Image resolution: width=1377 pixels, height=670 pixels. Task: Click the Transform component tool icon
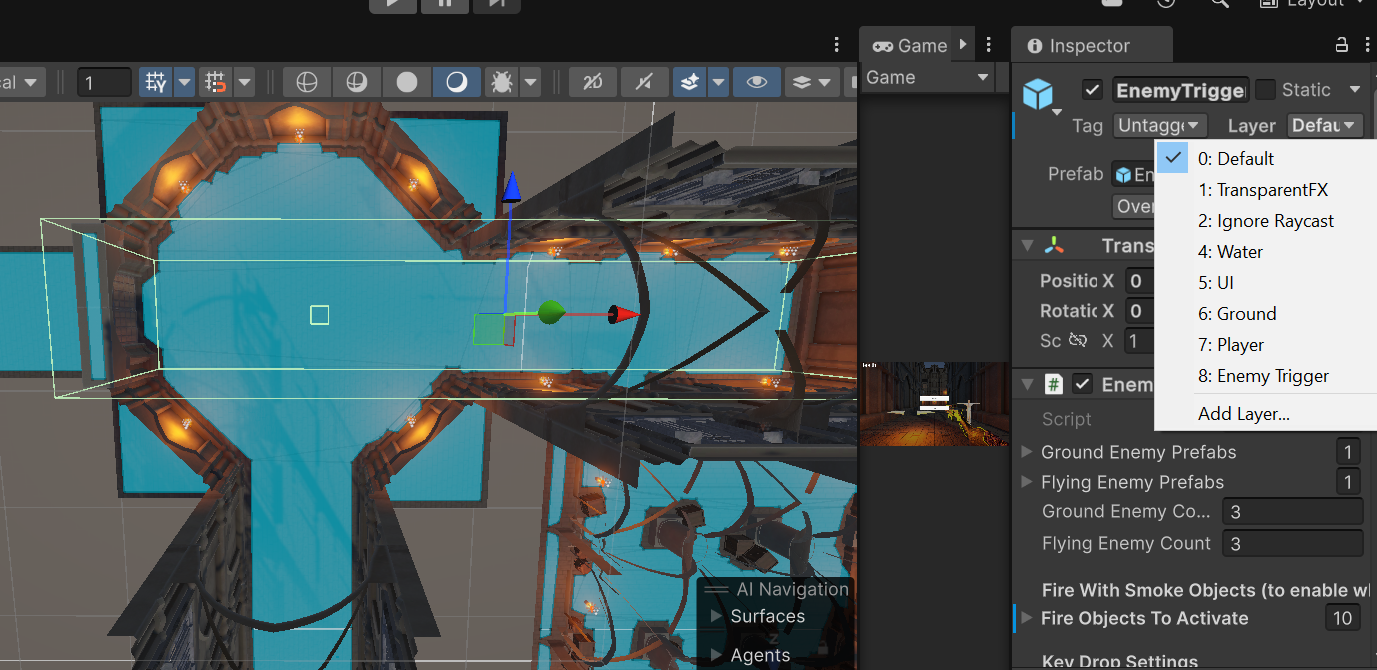click(1054, 245)
